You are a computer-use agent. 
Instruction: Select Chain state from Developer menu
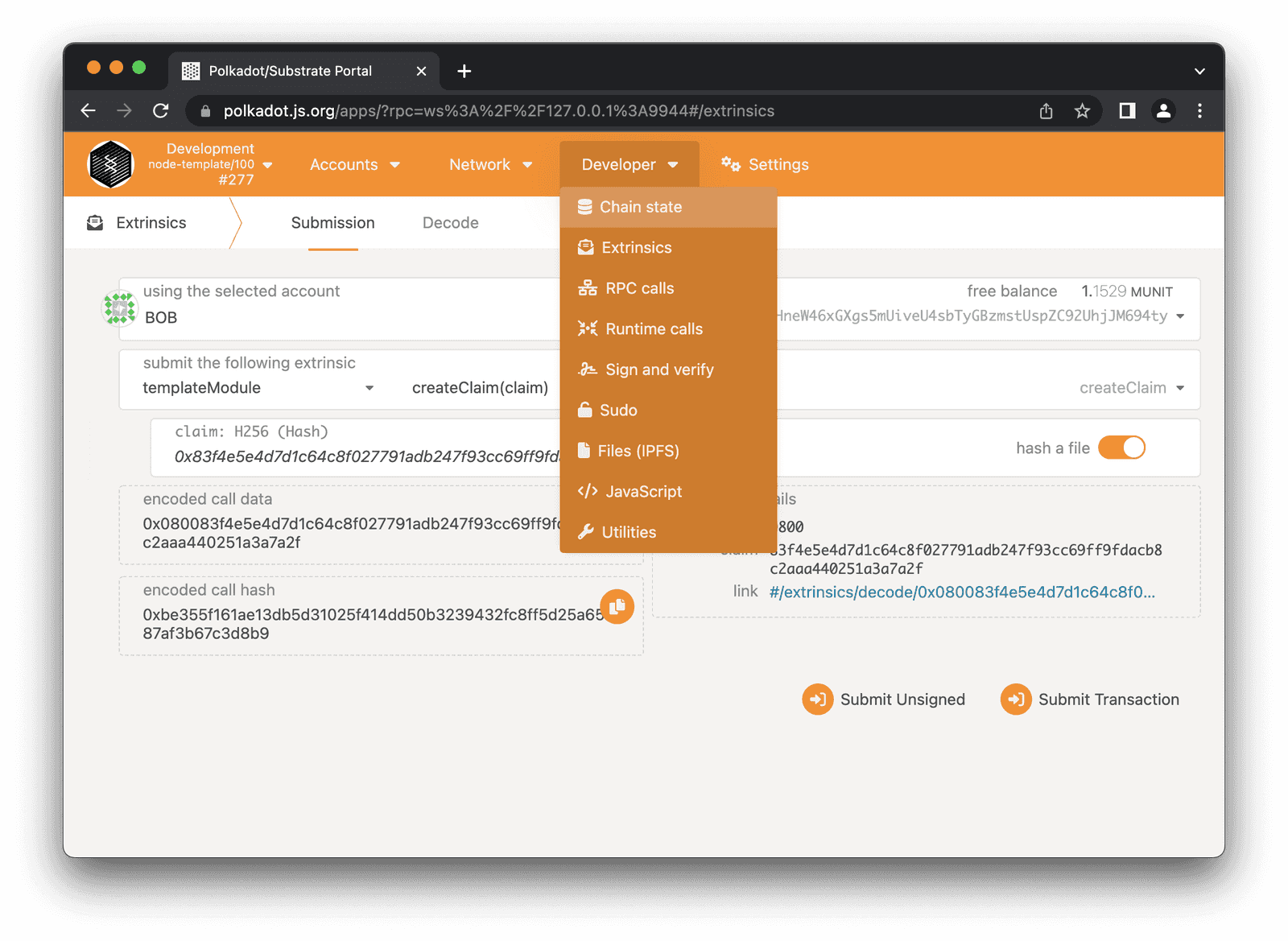coord(640,207)
